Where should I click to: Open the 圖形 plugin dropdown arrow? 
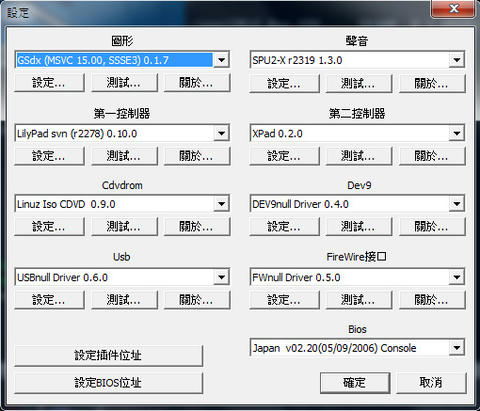pos(221,60)
